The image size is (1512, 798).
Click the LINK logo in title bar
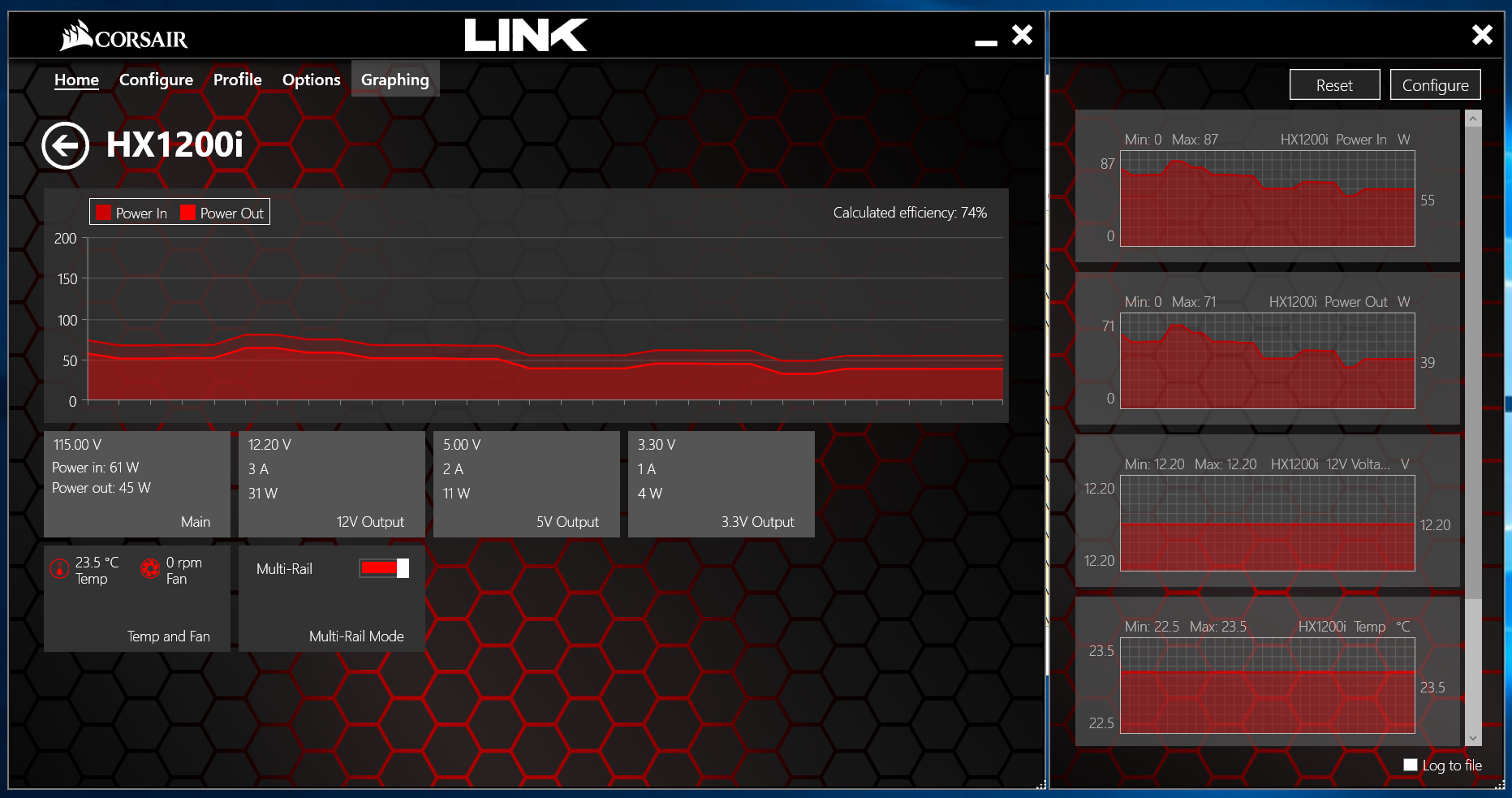[526, 35]
